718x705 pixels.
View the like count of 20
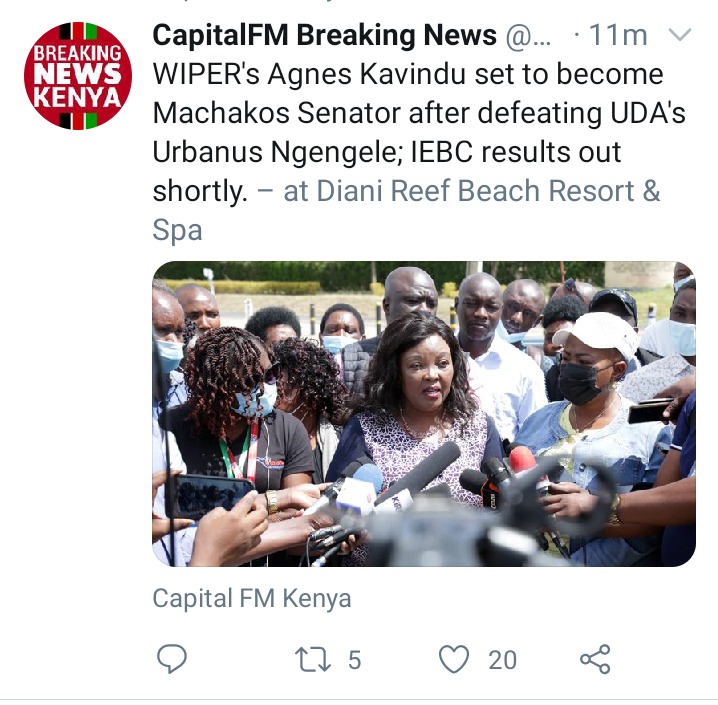click(x=502, y=660)
